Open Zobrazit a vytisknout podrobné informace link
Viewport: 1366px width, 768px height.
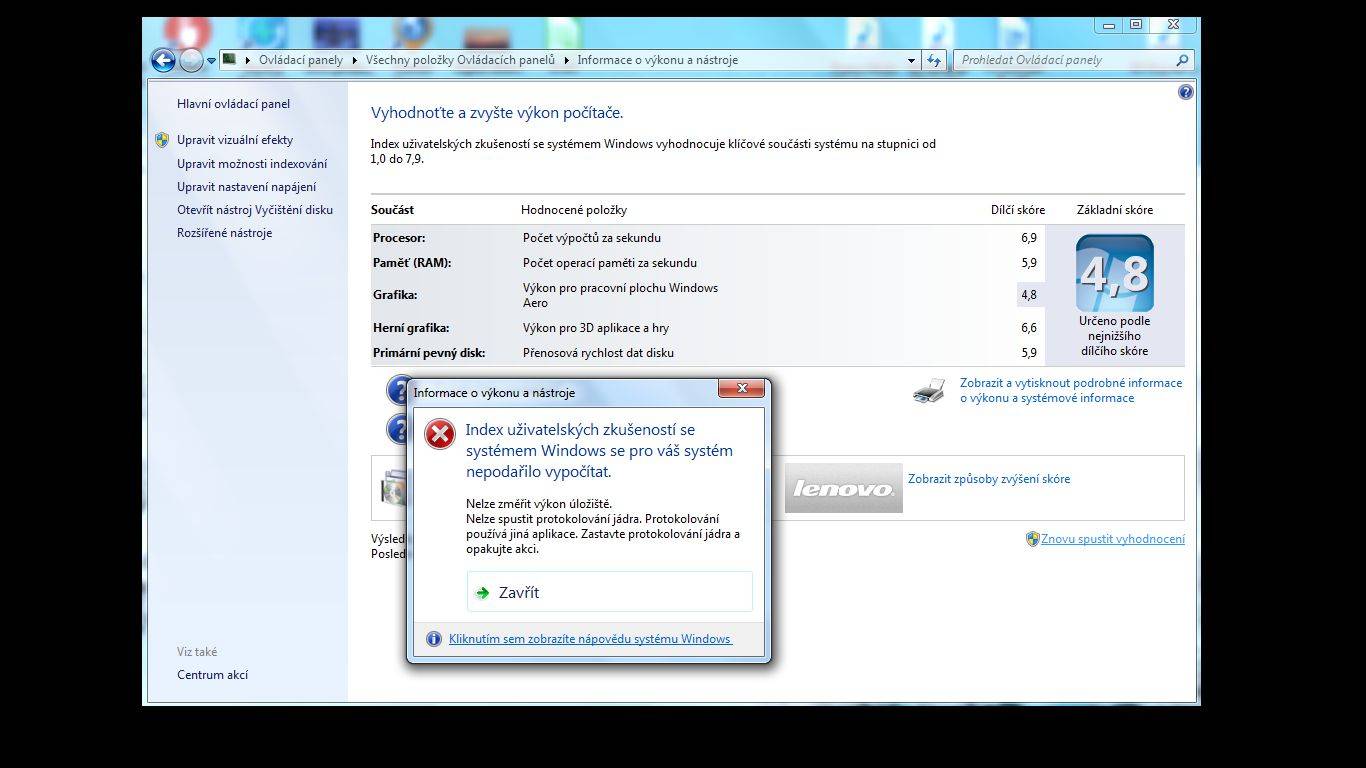(1071, 390)
